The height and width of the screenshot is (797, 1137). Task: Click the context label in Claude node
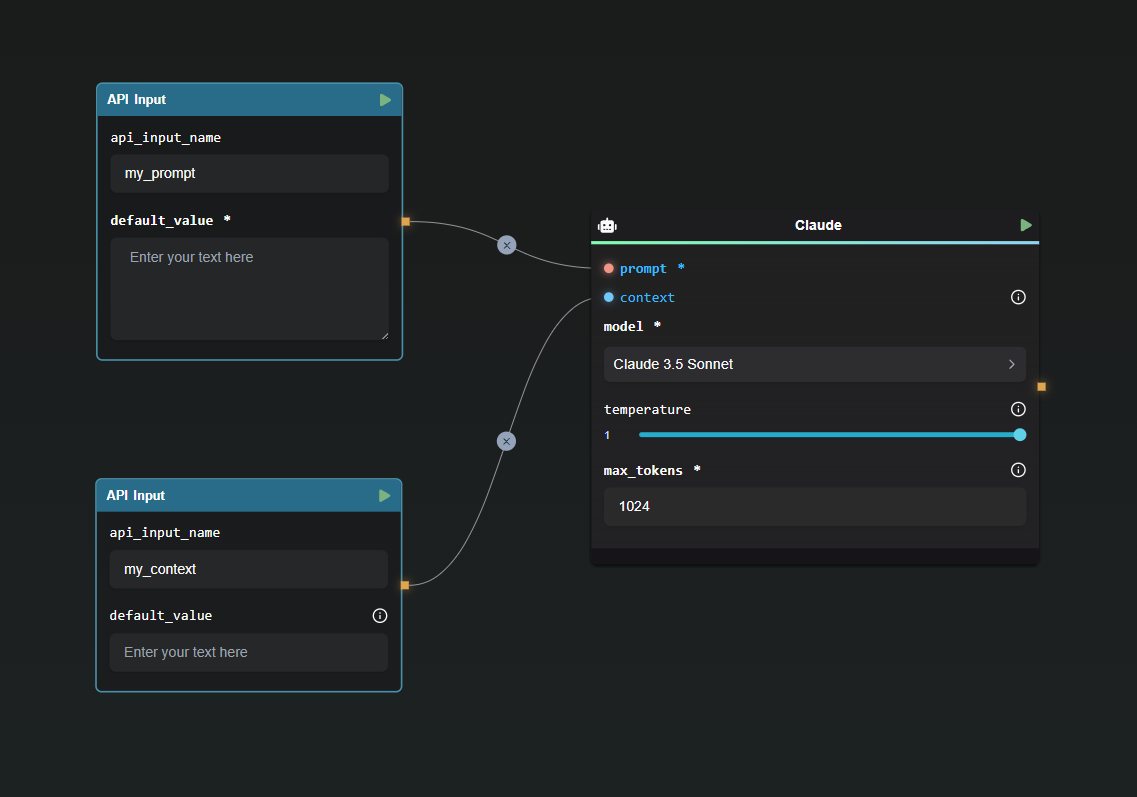[x=647, y=297]
